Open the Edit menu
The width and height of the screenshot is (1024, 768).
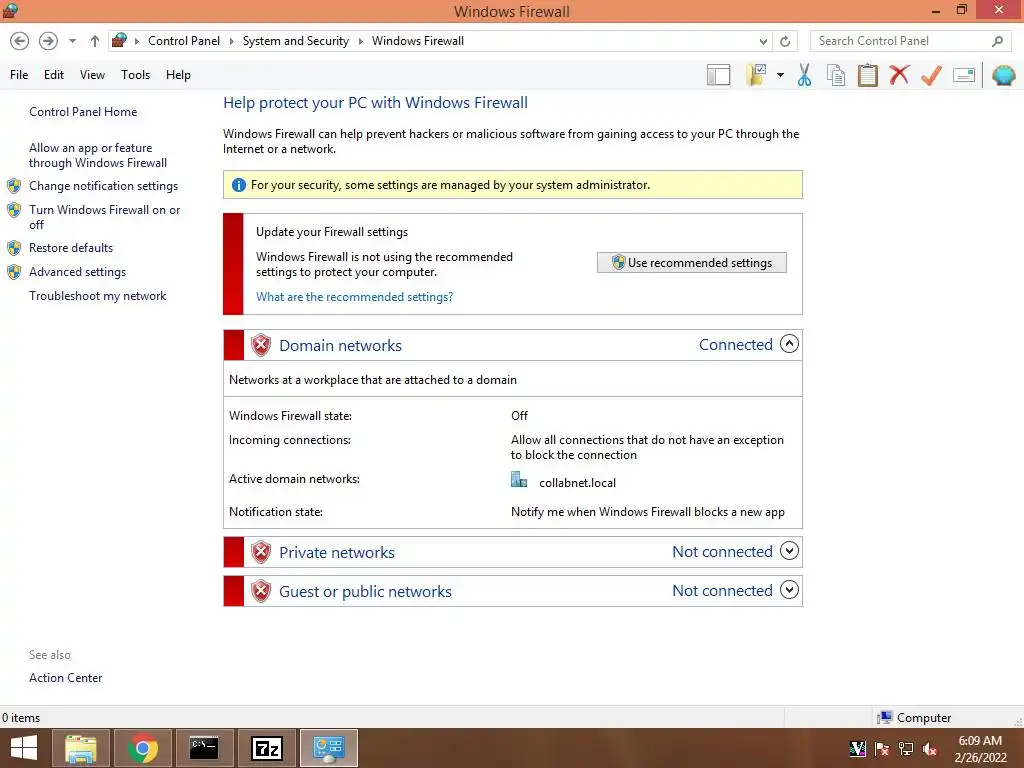coord(54,74)
